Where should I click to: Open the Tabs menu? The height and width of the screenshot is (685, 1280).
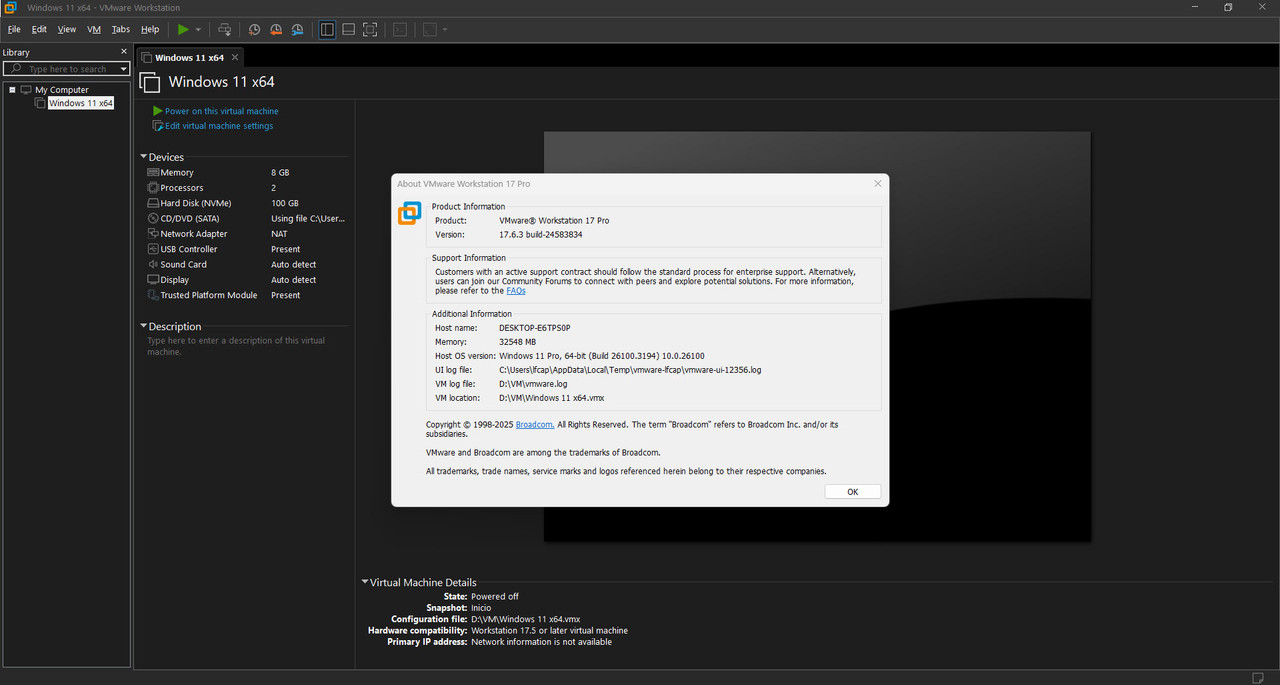click(x=121, y=30)
